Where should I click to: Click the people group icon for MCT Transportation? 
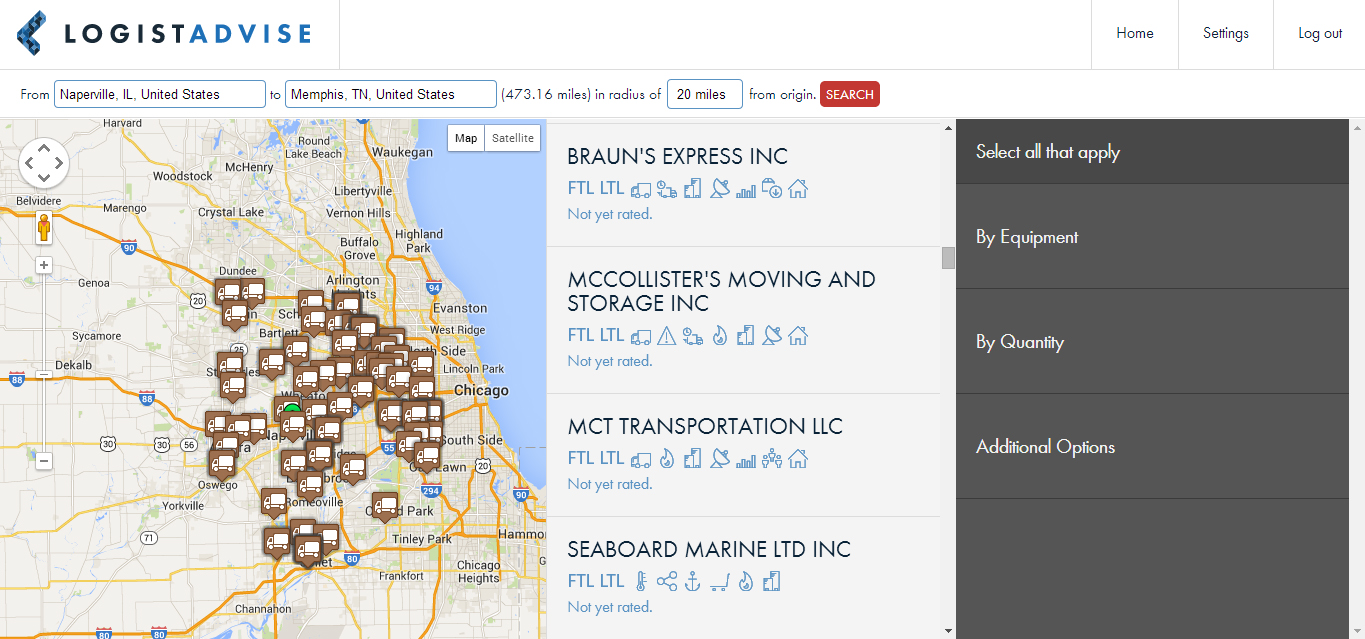click(771, 459)
